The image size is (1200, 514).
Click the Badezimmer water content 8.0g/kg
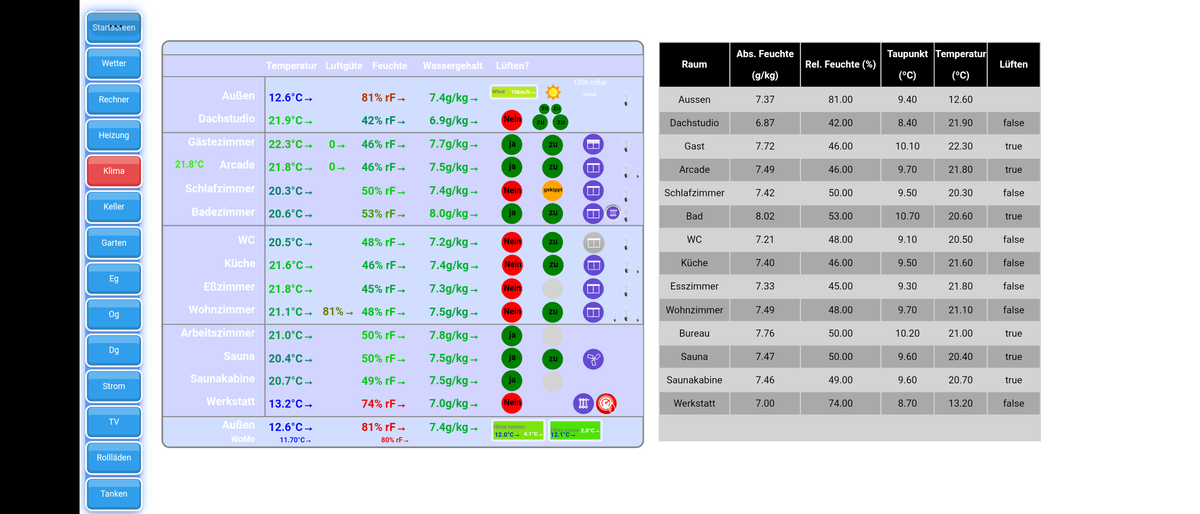(453, 214)
